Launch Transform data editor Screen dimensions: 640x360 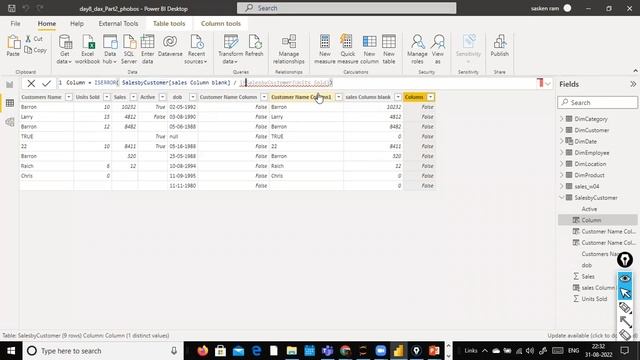(230, 49)
